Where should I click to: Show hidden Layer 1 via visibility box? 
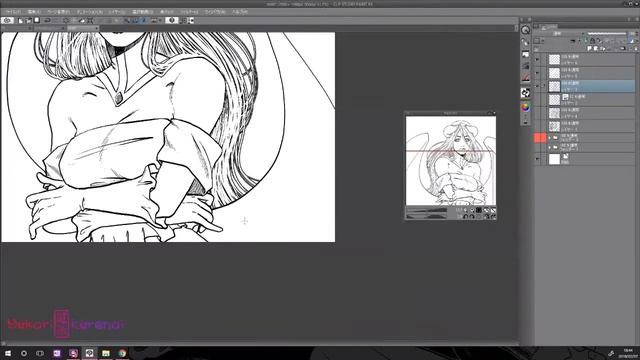(x=537, y=126)
